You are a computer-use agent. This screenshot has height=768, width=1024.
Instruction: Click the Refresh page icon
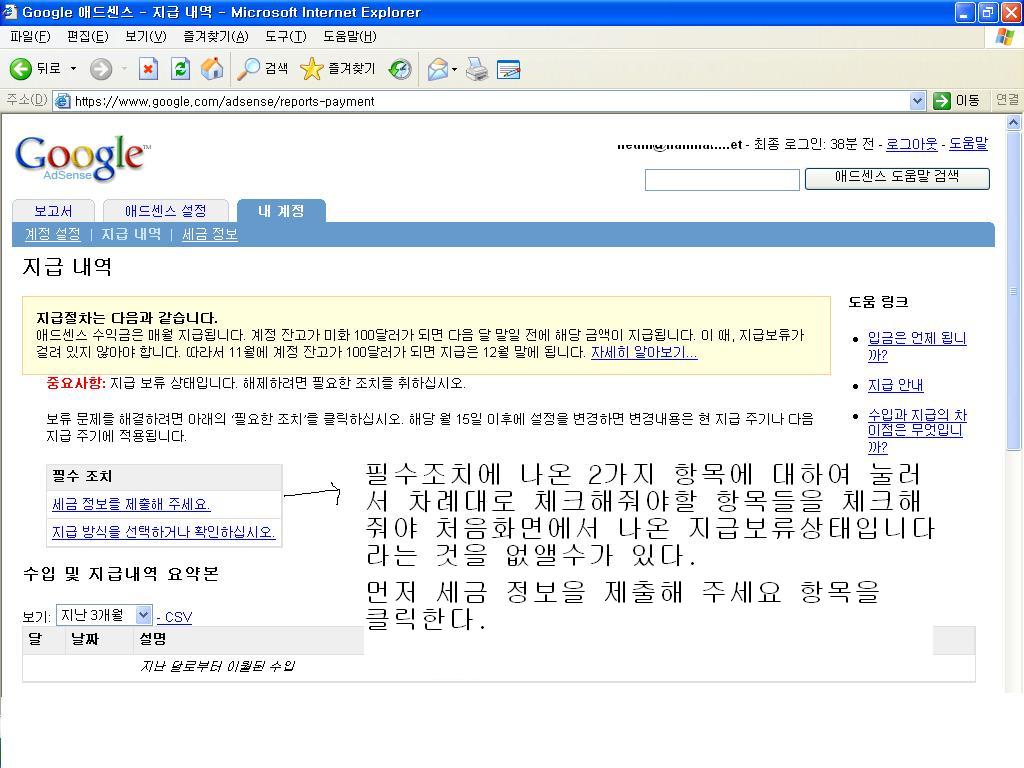pyautogui.click(x=180, y=69)
